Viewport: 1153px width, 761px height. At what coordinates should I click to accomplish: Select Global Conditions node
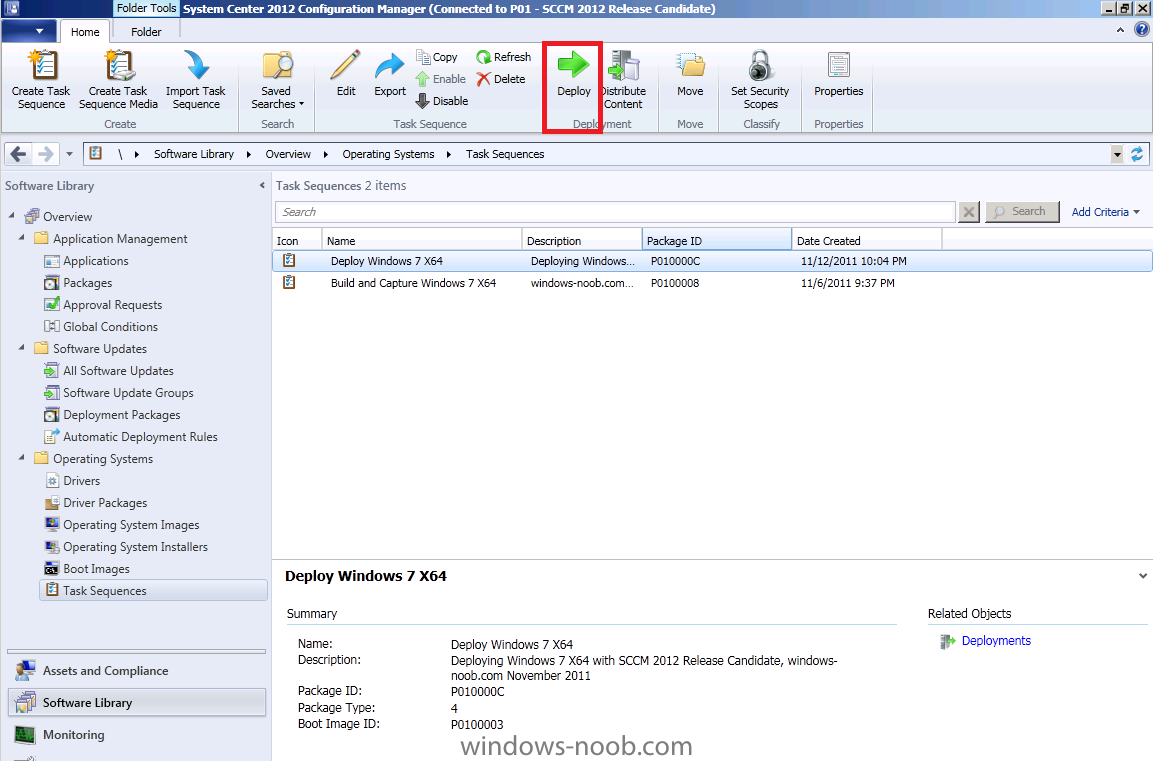101,327
